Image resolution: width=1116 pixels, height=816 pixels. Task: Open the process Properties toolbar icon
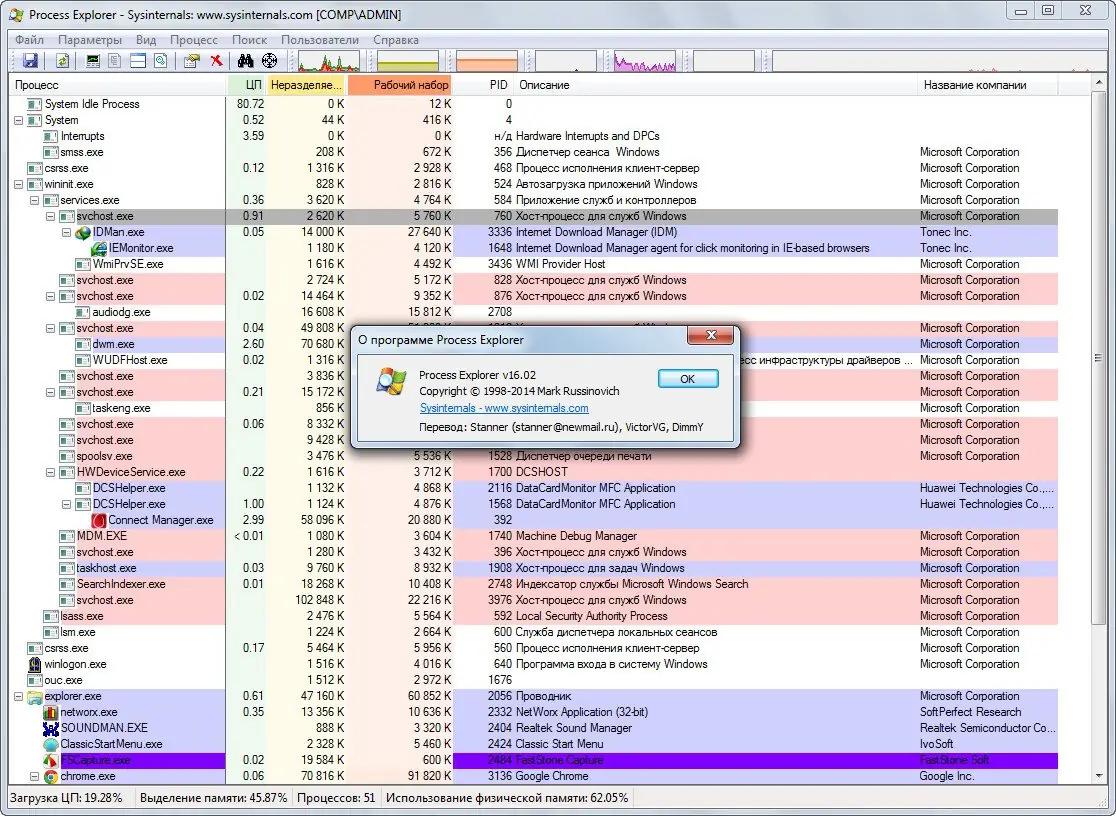point(191,61)
